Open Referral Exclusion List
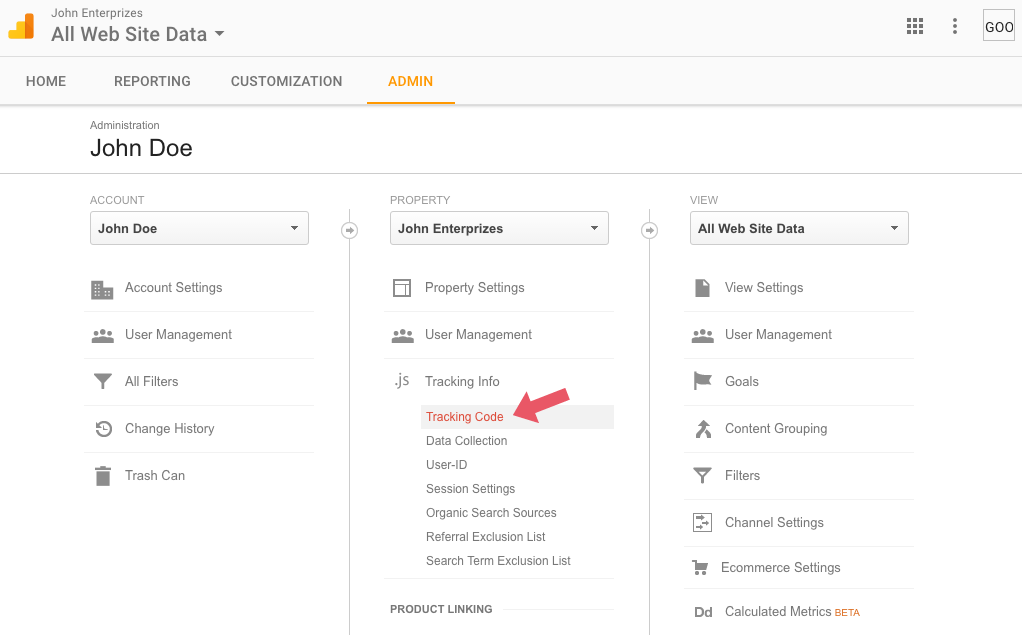Viewport: 1022px width, 635px height. click(x=486, y=537)
